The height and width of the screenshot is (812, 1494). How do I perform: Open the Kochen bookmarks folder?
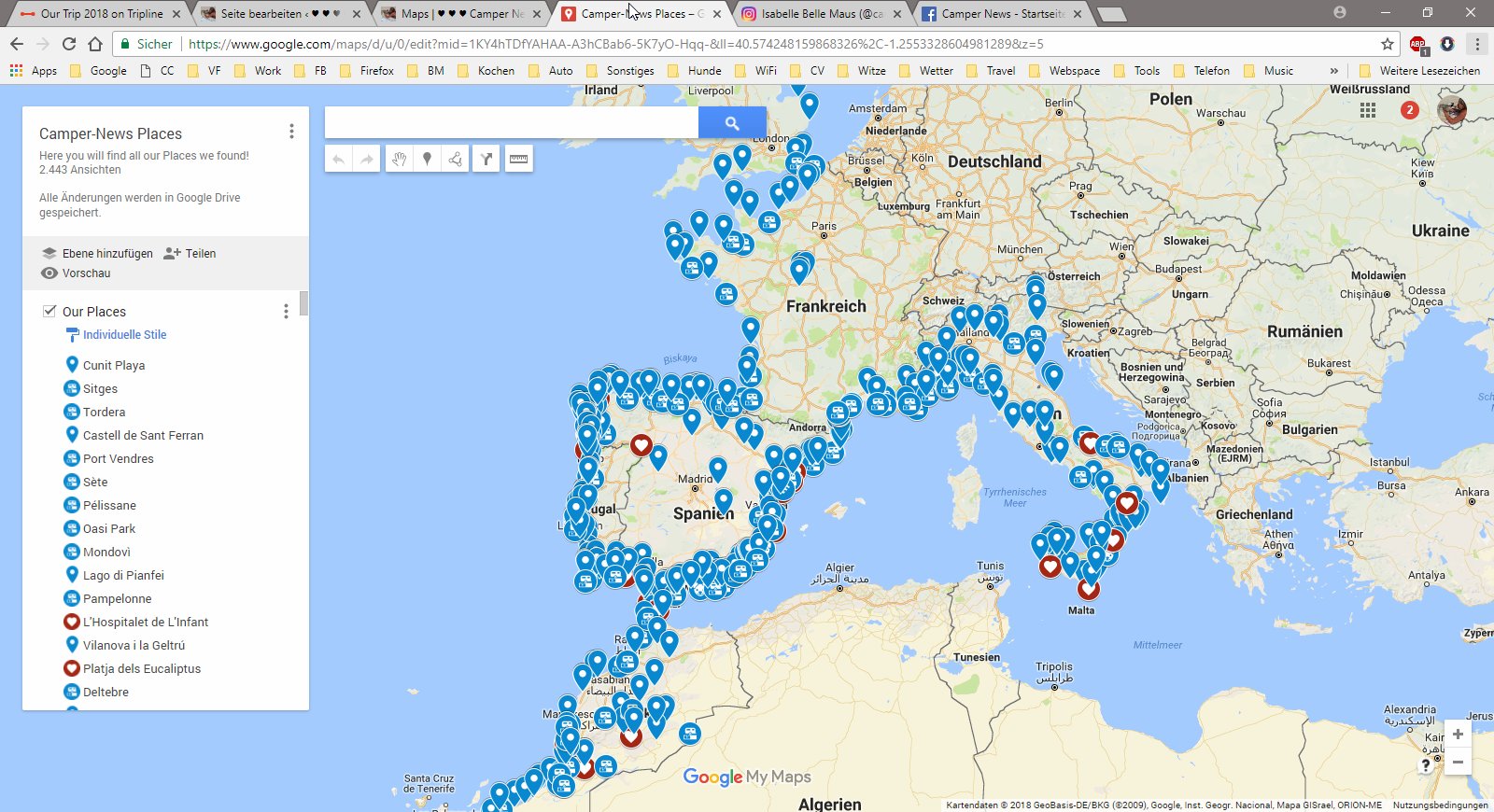pyautogui.click(x=486, y=70)
